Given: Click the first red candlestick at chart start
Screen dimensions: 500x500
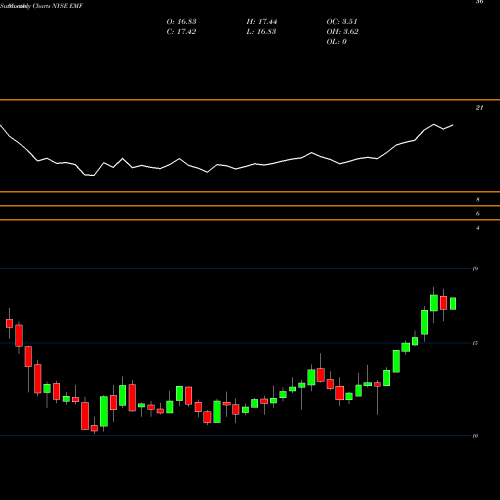Looking at the screenshot, I should (x=9, y=323).
